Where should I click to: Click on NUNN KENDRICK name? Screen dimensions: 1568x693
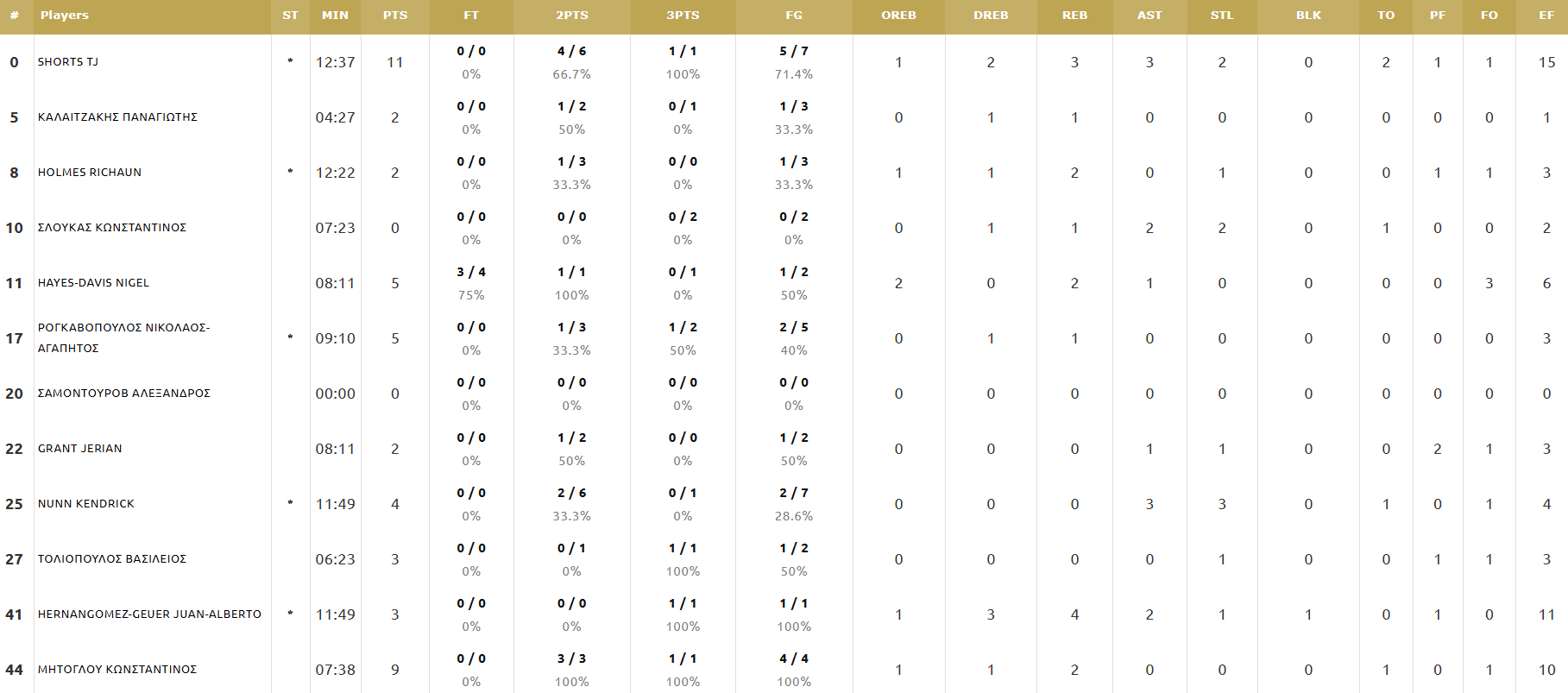(x=86, y=504)
